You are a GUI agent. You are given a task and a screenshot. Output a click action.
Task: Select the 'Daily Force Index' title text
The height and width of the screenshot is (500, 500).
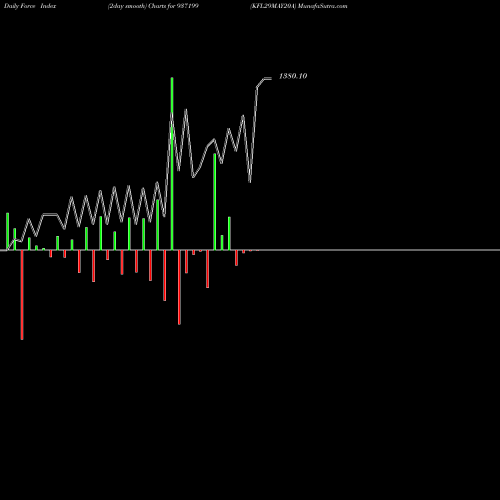pos(30,6)
